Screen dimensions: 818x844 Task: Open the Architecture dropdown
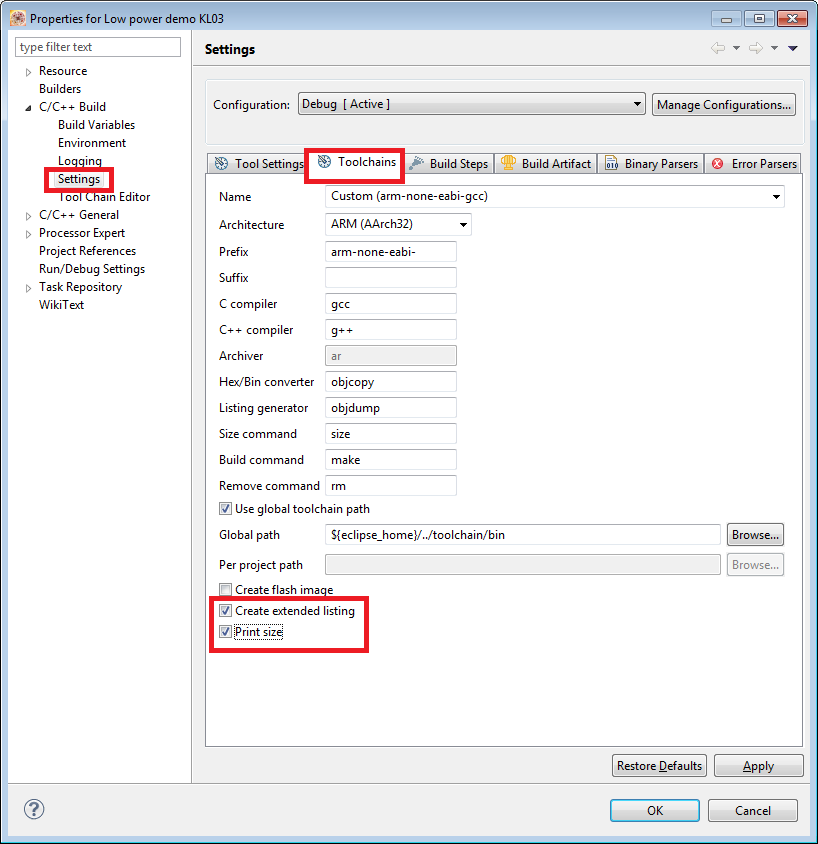click(x=398, y=224)
